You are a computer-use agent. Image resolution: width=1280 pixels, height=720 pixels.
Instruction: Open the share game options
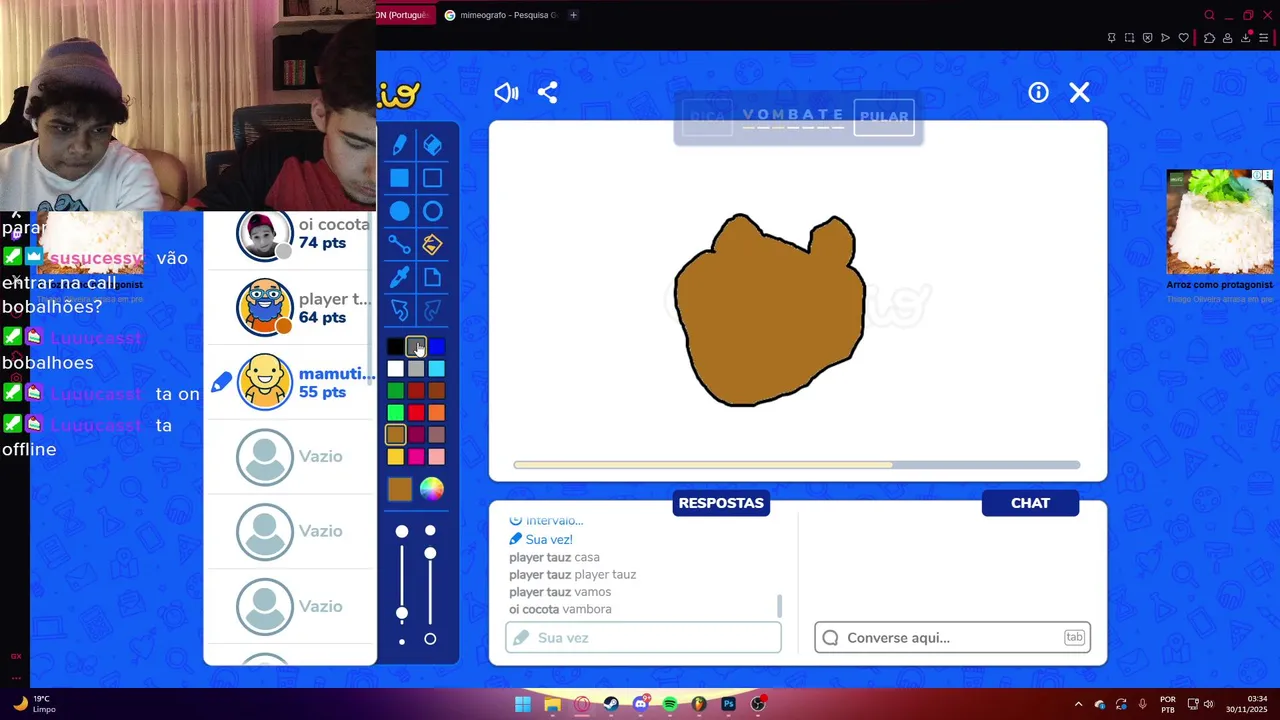coord(547,93)
